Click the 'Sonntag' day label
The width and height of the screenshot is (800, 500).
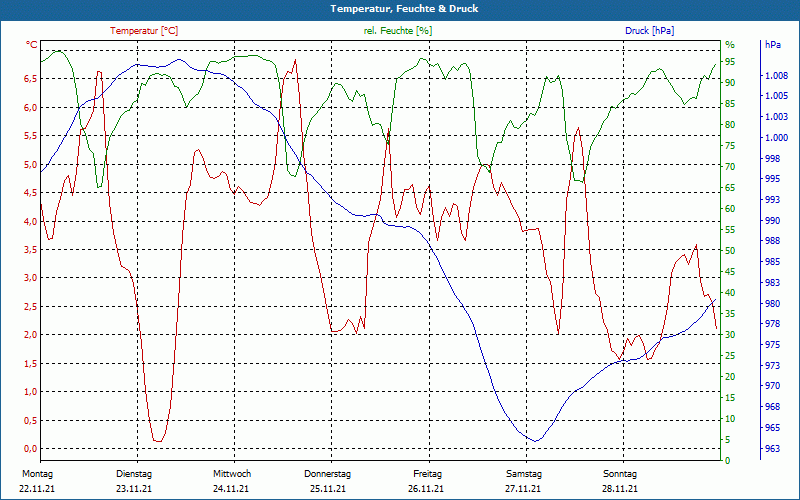coord(620,474)
